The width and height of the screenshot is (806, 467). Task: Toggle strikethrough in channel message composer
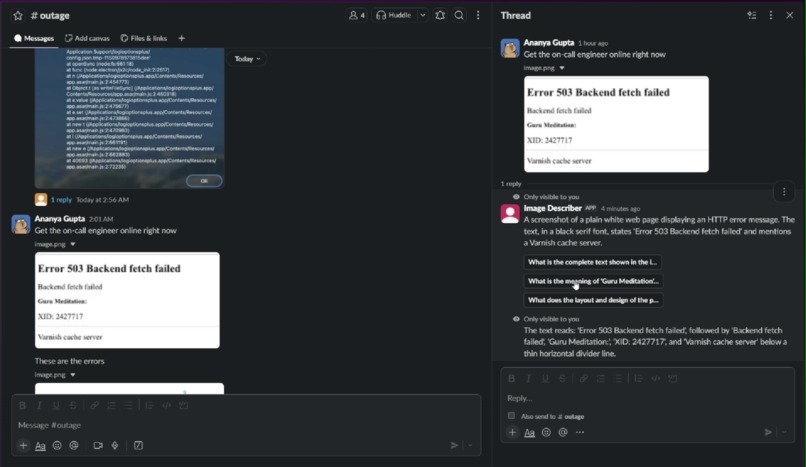point(73,405)
